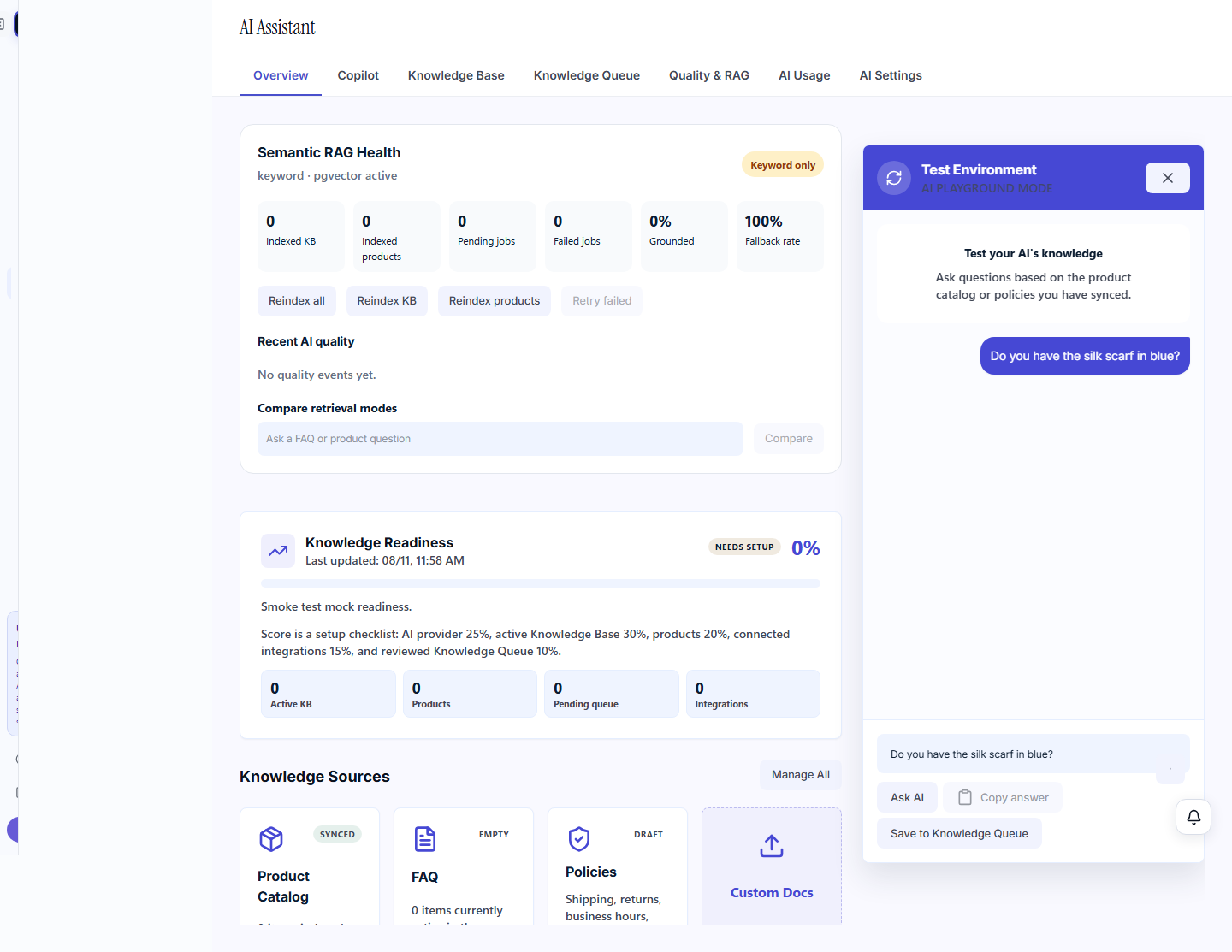Click the Keyword only badge
Image resolution: width=1232 pixels, height=952 pixels.
(x=783, y=165)
